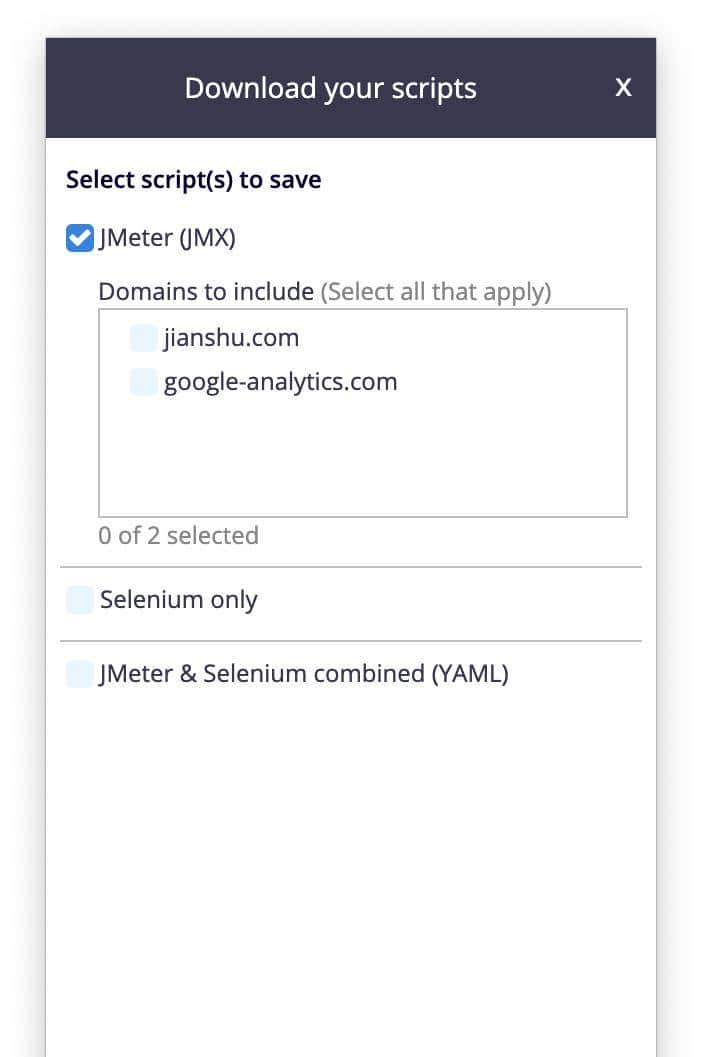
Task: Tick the Selenium only checkbox
Action: click(79, 600)
